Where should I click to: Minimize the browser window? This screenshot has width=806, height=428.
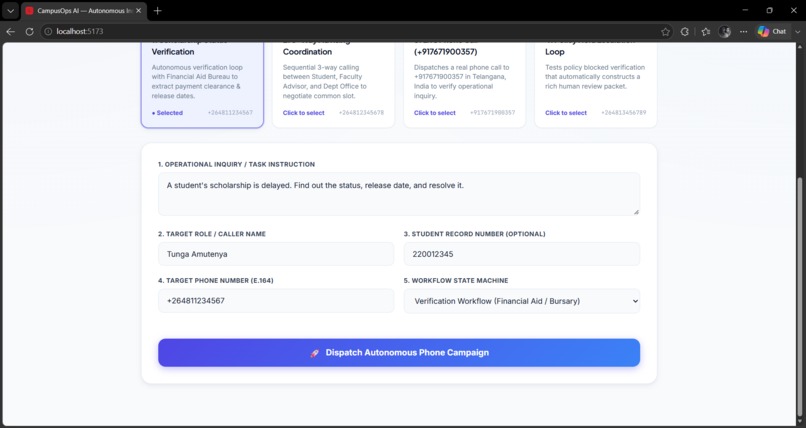[745, 10]
